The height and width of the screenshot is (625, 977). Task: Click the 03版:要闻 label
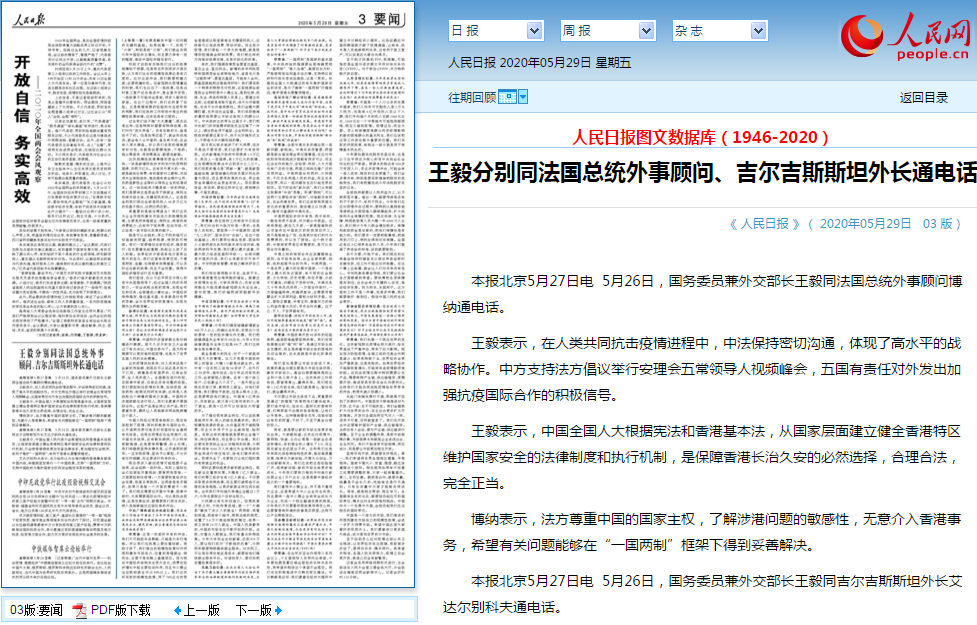[36, 611]
